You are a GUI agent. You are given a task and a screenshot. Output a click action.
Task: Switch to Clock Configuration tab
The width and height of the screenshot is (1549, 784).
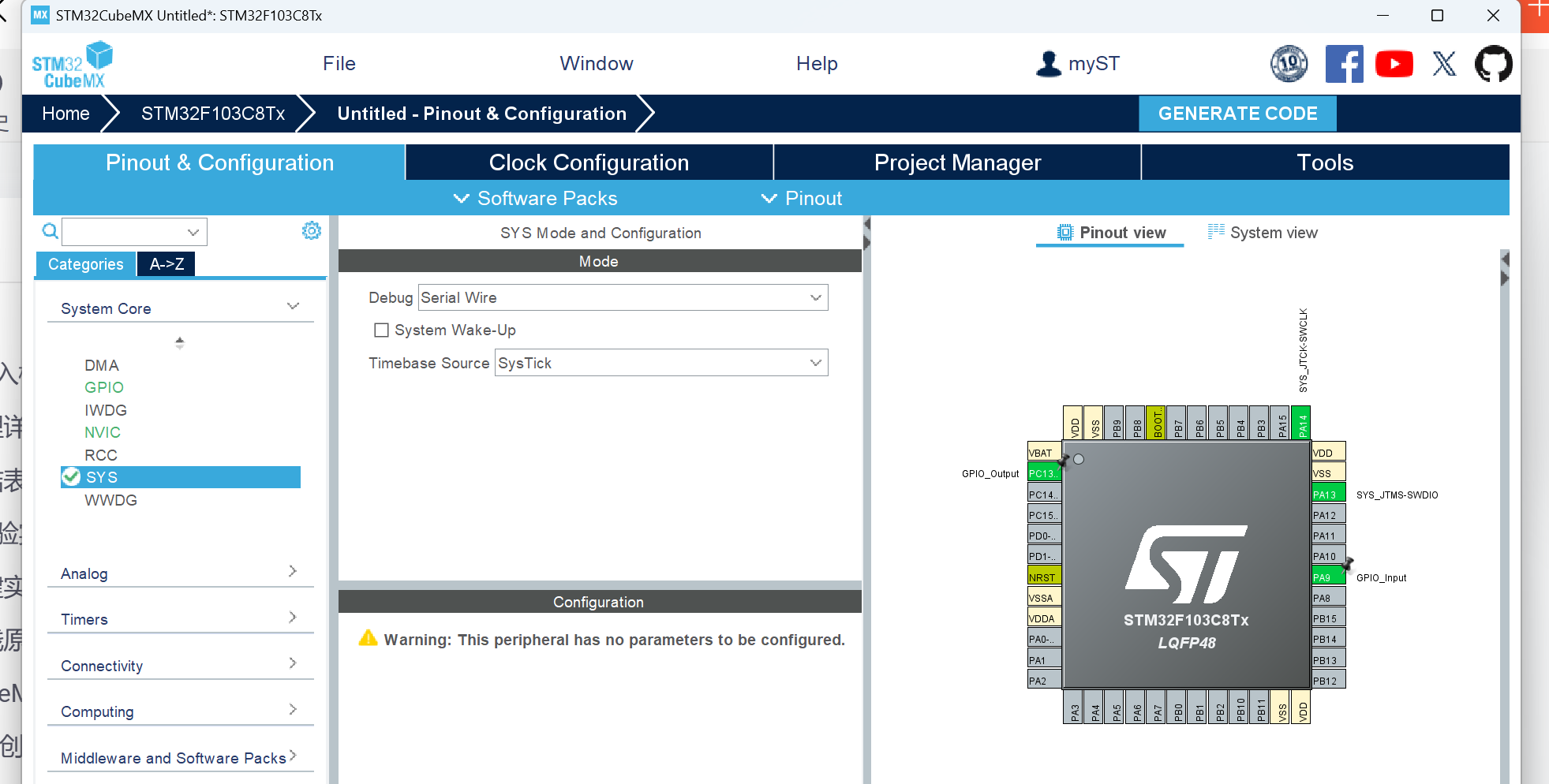pyautogui.click(x=589, y=162)
